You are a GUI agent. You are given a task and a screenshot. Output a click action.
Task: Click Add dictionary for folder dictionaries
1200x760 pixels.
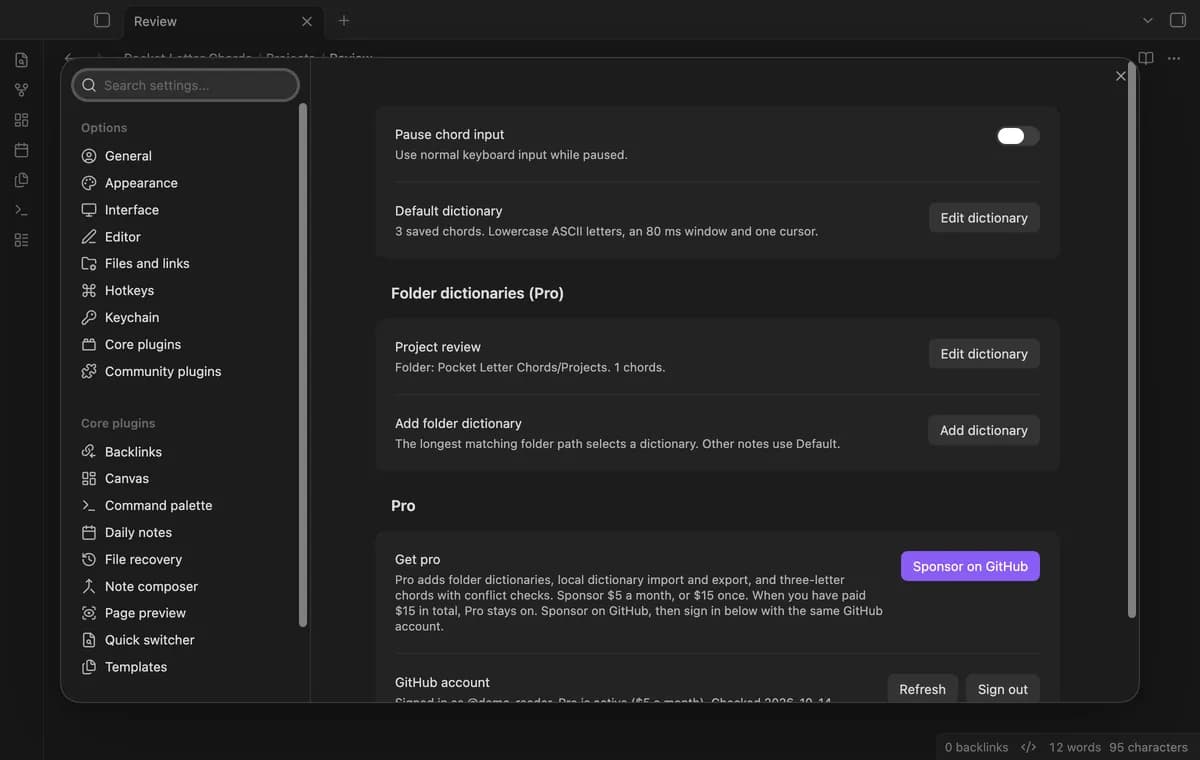pos(984,430)
